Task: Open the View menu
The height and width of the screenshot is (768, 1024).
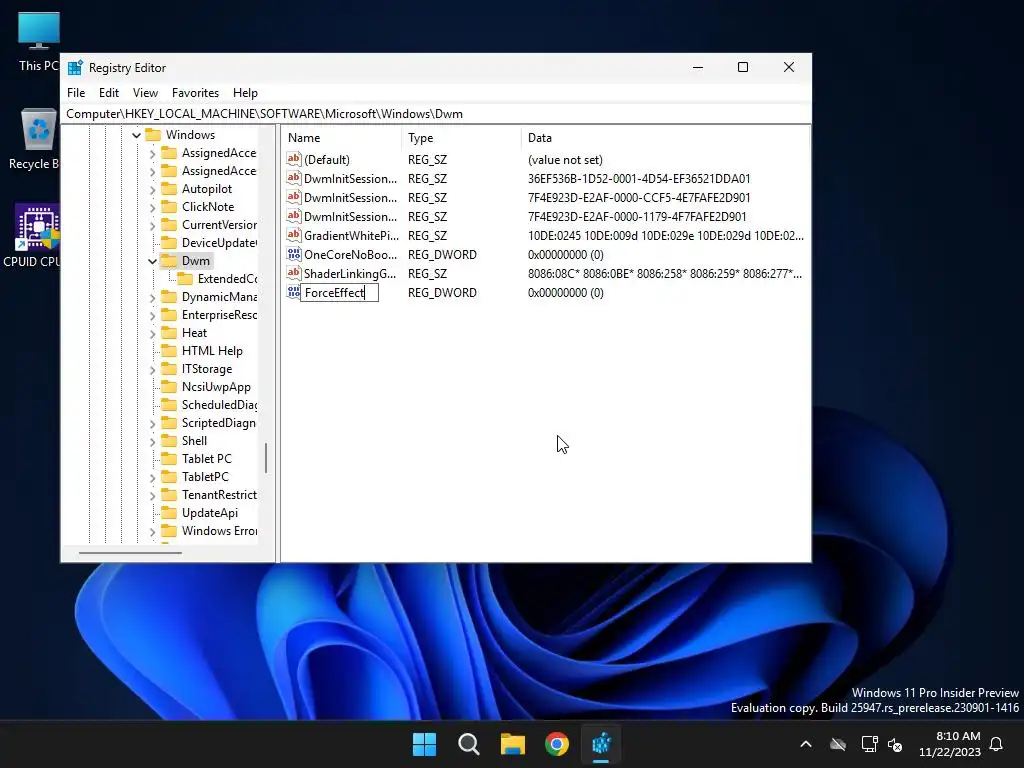Action: pos(145,93)
